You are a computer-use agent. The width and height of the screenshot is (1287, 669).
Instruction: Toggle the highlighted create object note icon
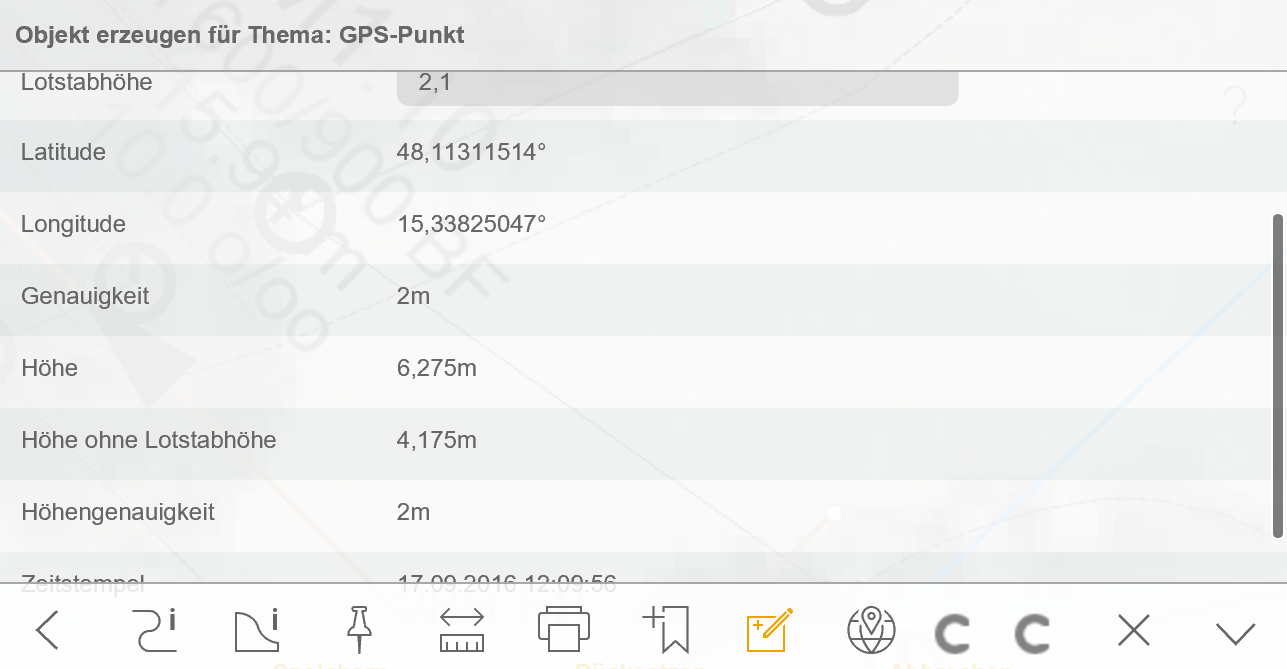[x=770, y=631]
